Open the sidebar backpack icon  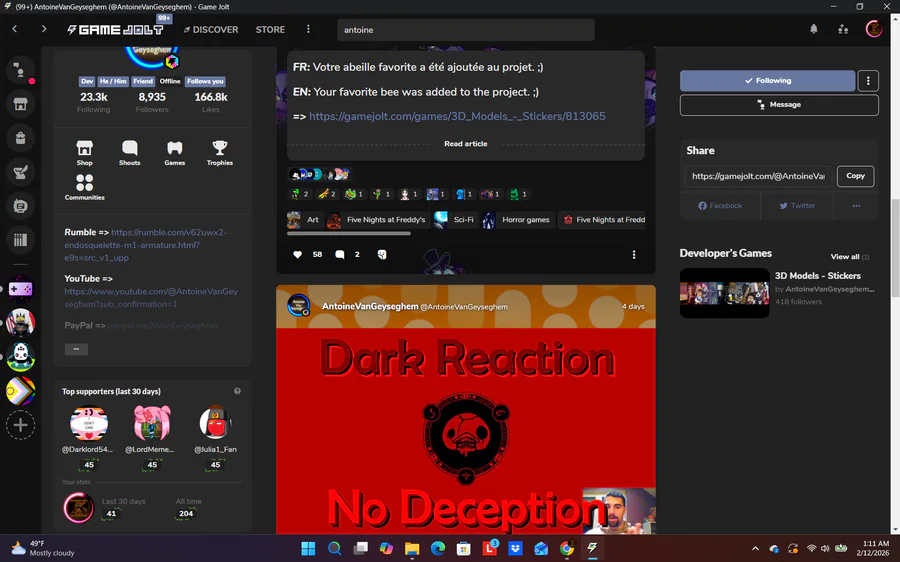[x=20, y=138]
